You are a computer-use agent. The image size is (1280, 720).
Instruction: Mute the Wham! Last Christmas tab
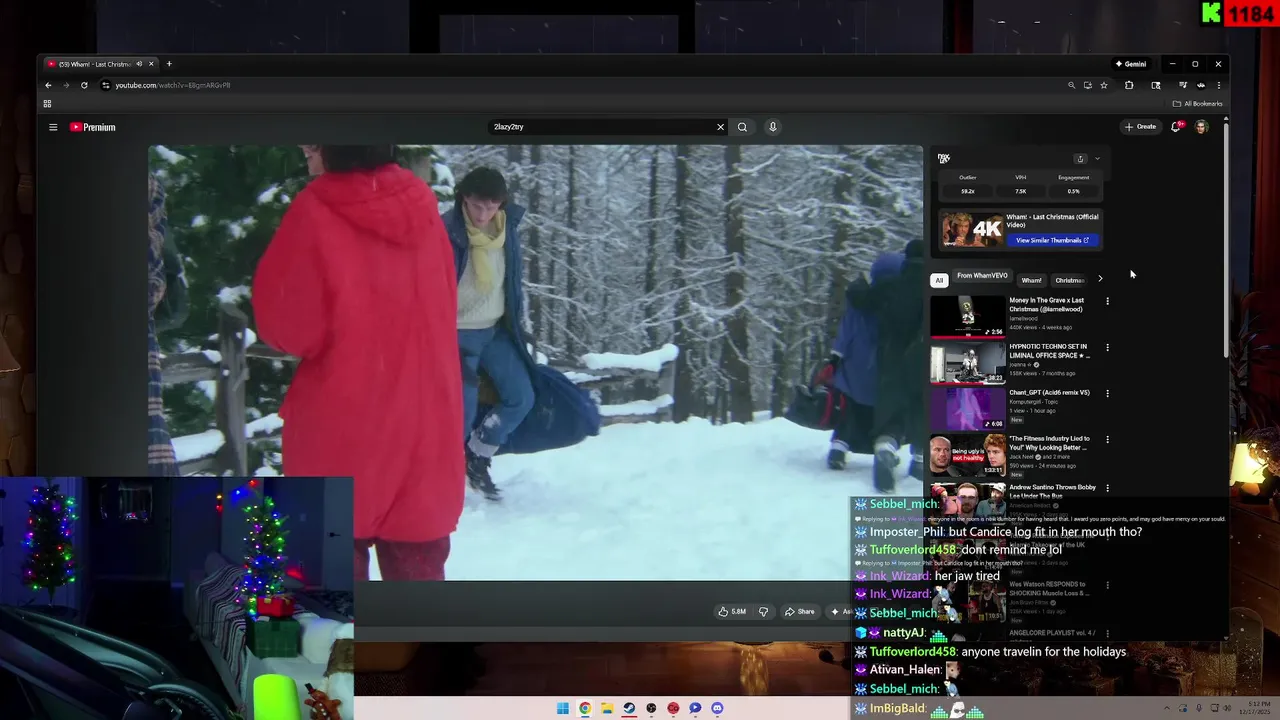coord(139,64)
